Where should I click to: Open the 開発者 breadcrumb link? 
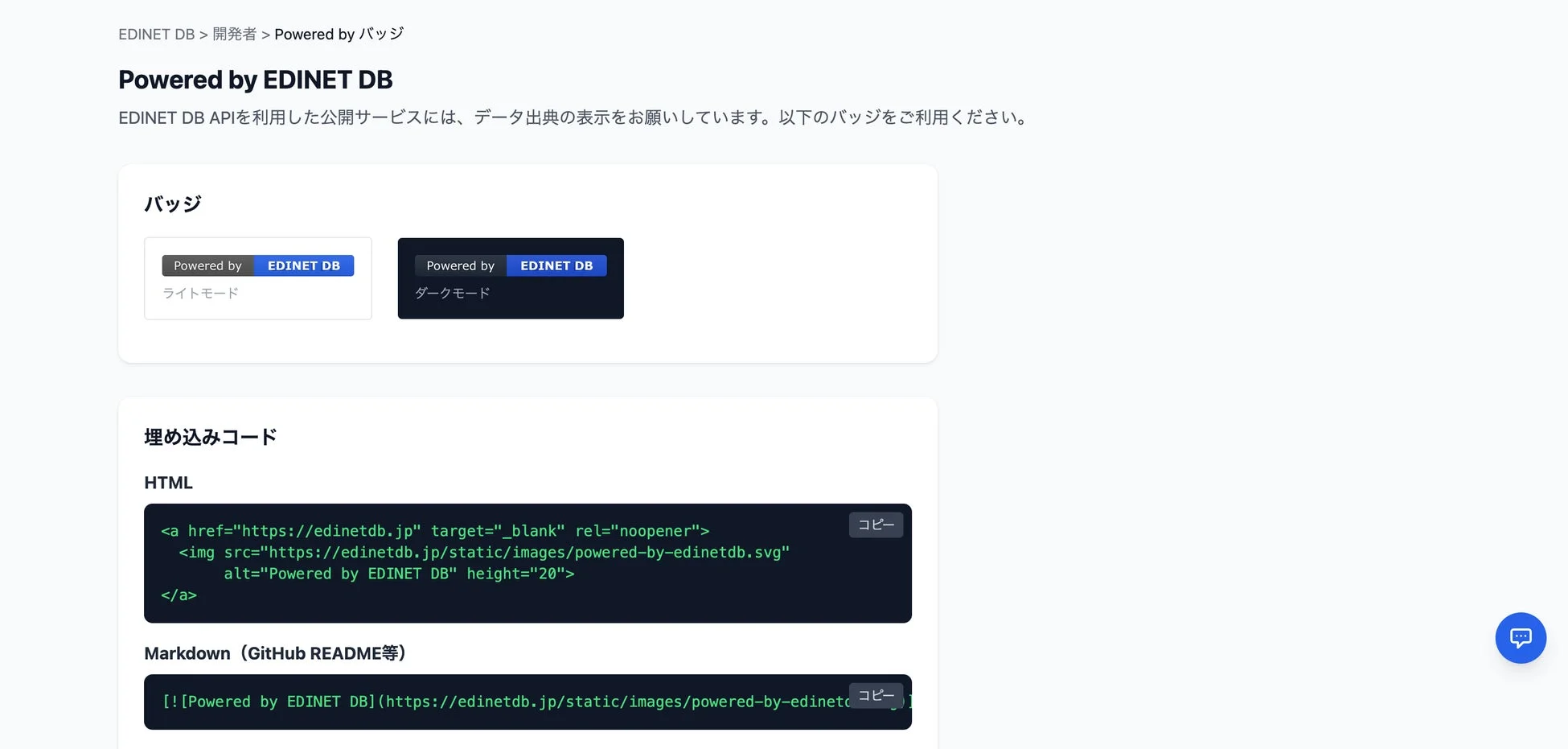point(234,34)
